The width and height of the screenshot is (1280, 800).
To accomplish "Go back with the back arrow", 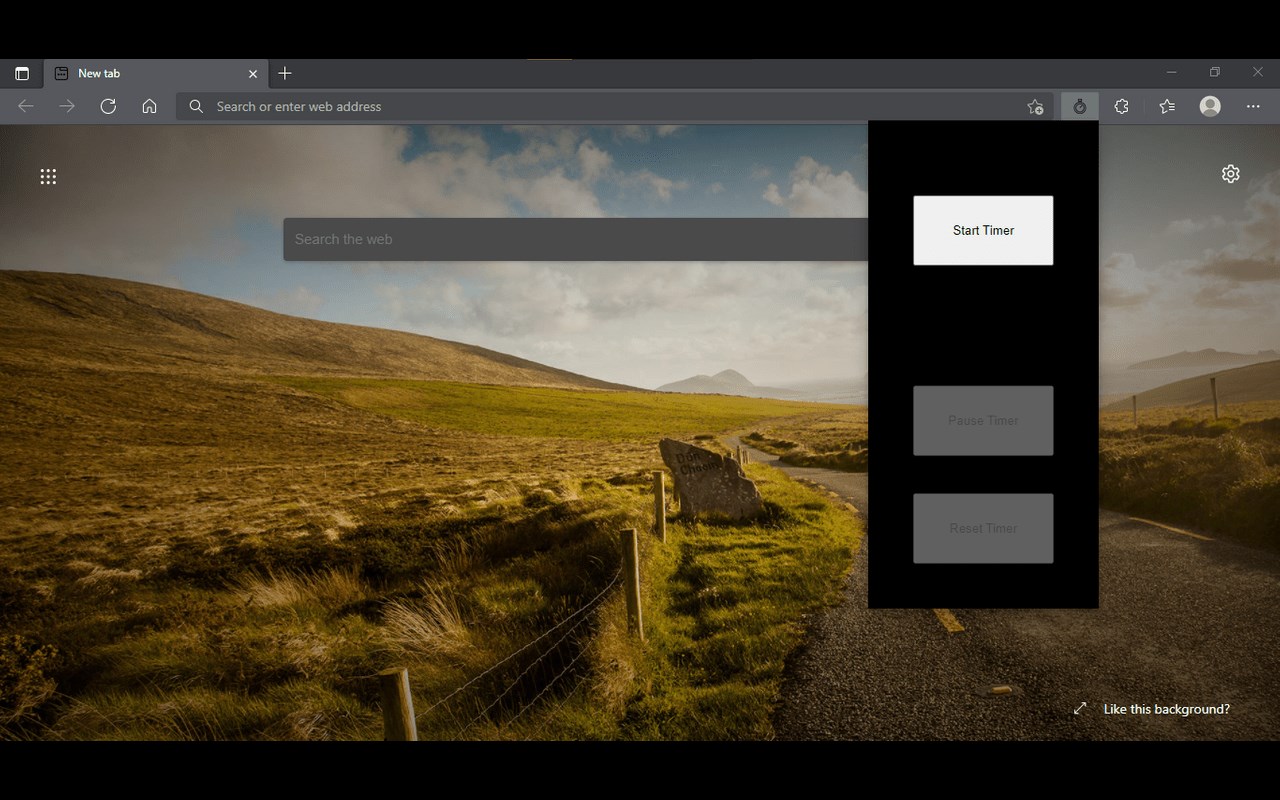I will pos(26,106).
